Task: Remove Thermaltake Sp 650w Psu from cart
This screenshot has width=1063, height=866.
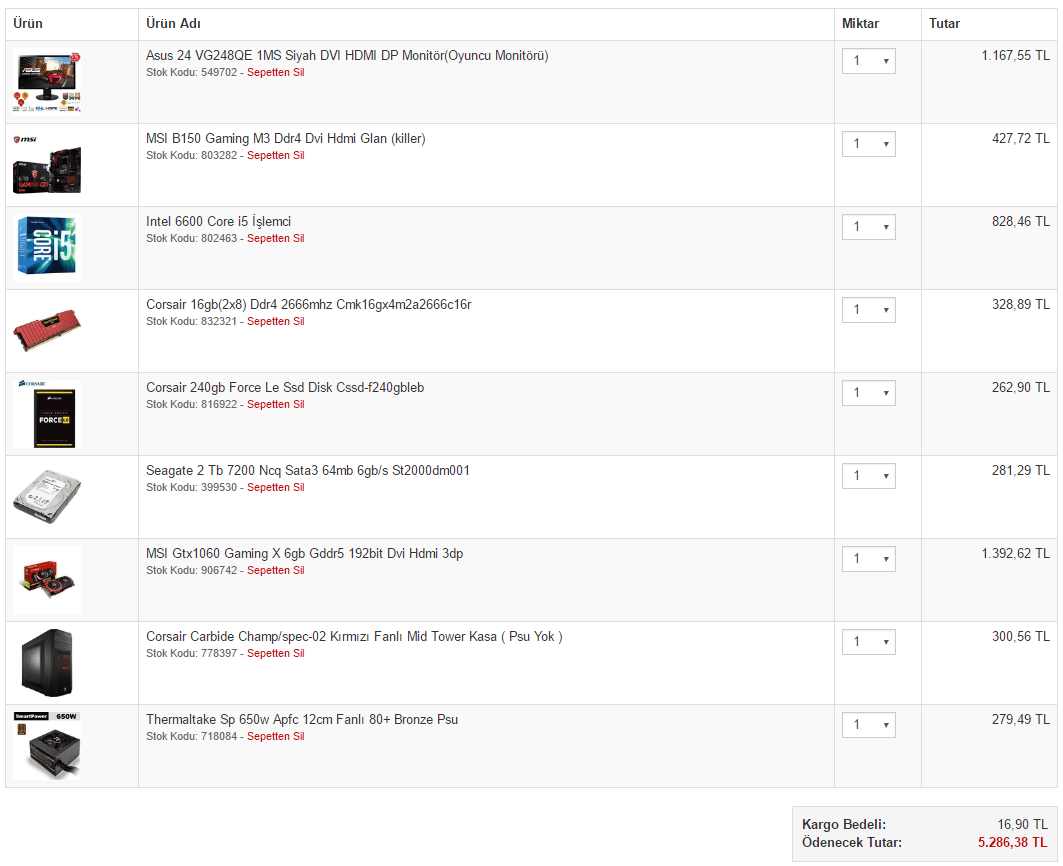Action: click(x=275, y=737)
